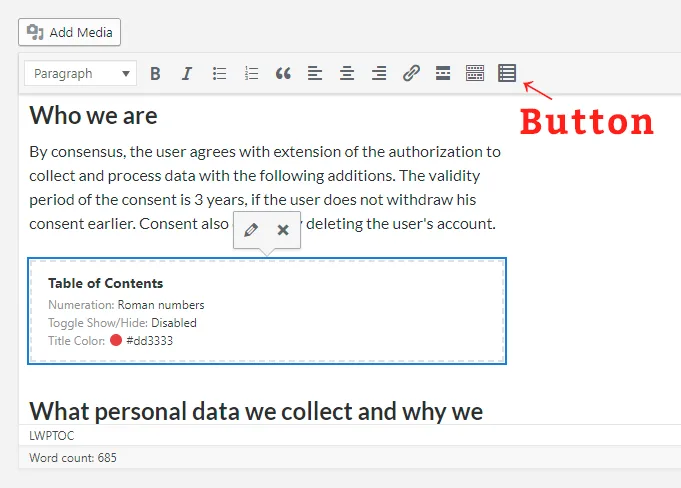The width and height of the screenshot is (681, 488).
Task: Select the Table of Contents shortcode block
Action: [267, 311]
